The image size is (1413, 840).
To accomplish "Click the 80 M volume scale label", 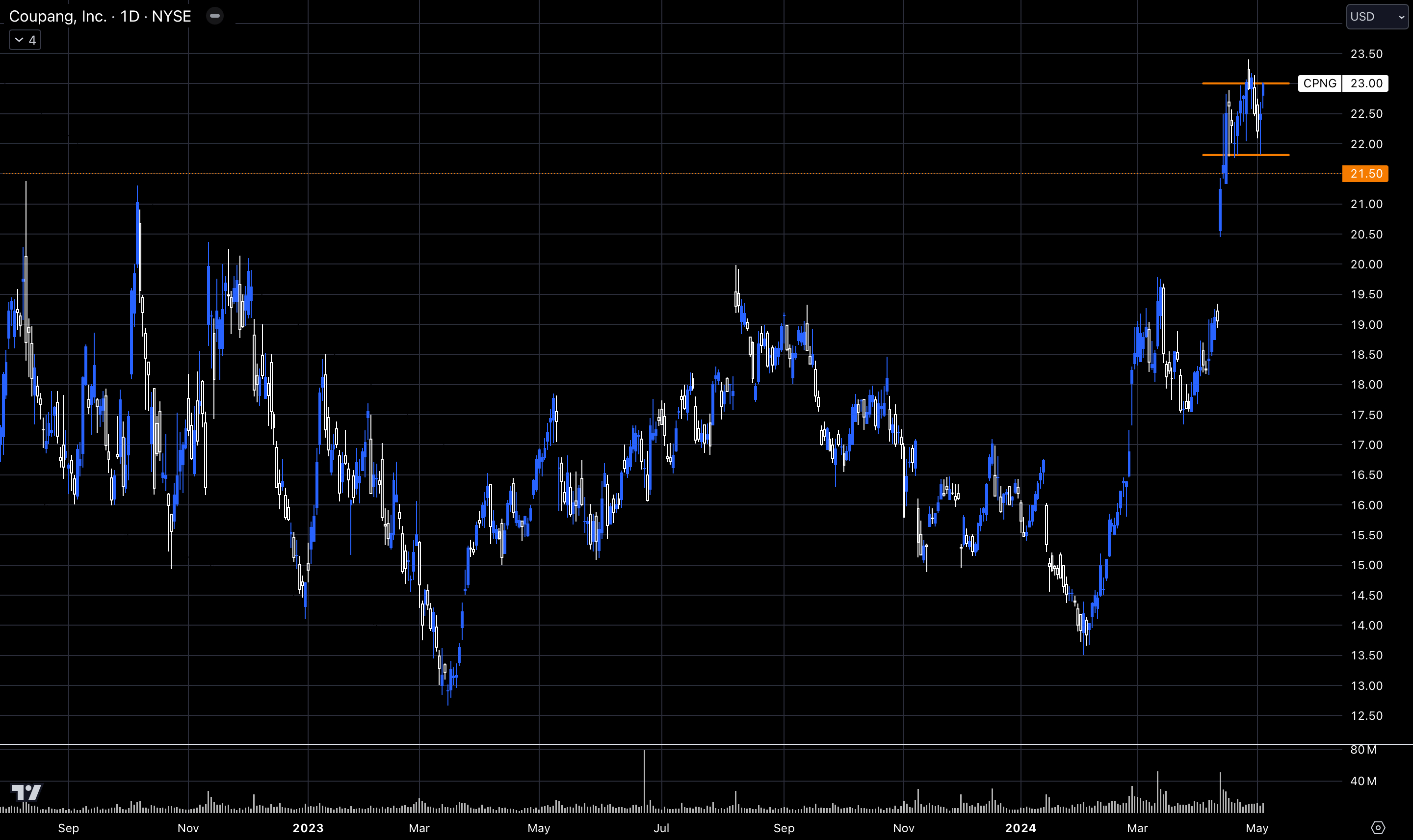I will 1363,749.
